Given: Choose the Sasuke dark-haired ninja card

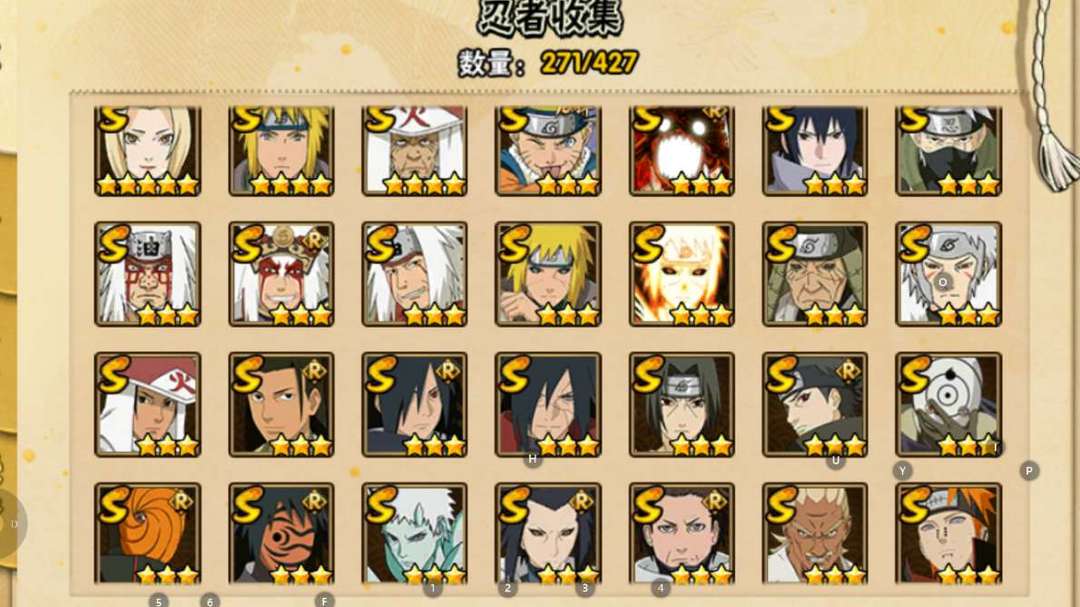Looking at the screenshot, I should click(815, 150).
